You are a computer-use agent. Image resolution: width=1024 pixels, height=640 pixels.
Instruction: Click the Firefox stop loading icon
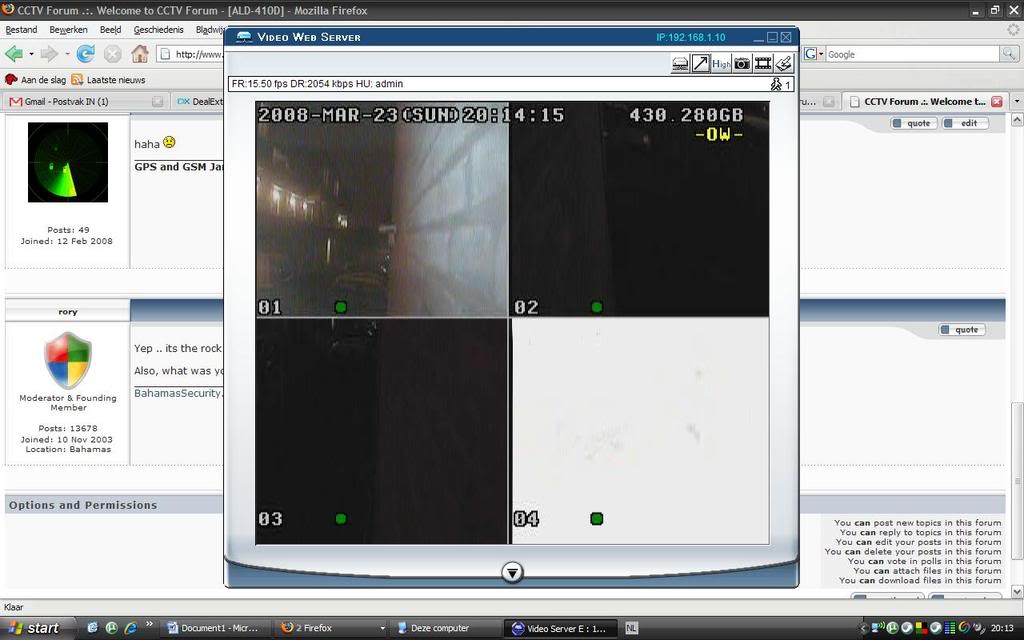coord(112,54)
